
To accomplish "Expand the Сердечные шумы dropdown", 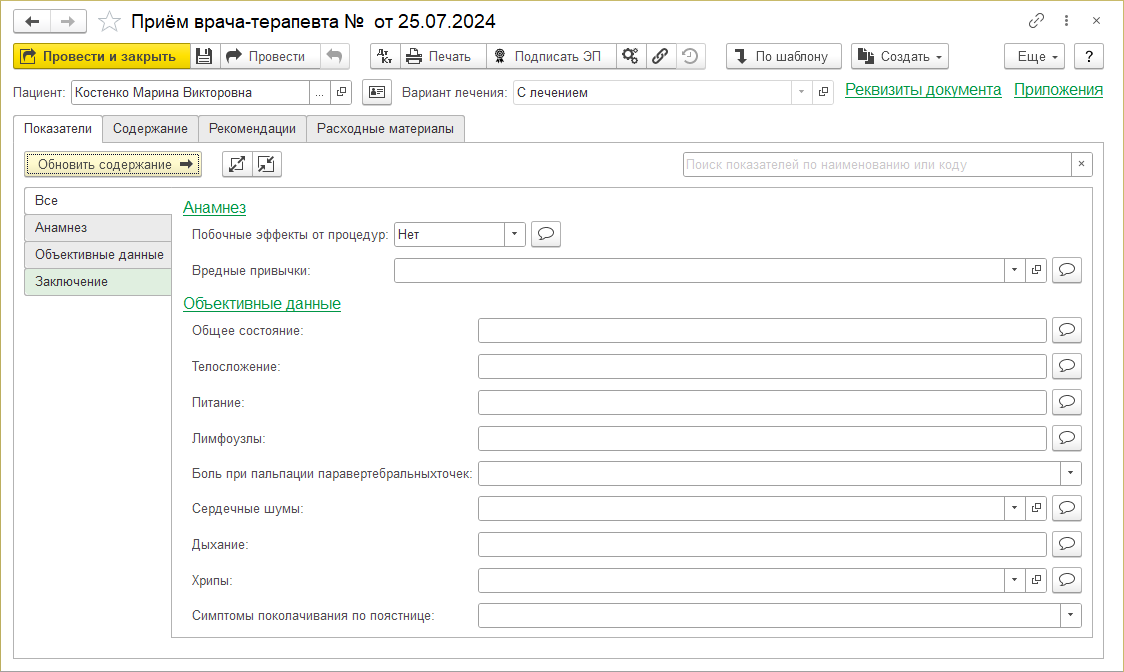I will (1014, 508).
